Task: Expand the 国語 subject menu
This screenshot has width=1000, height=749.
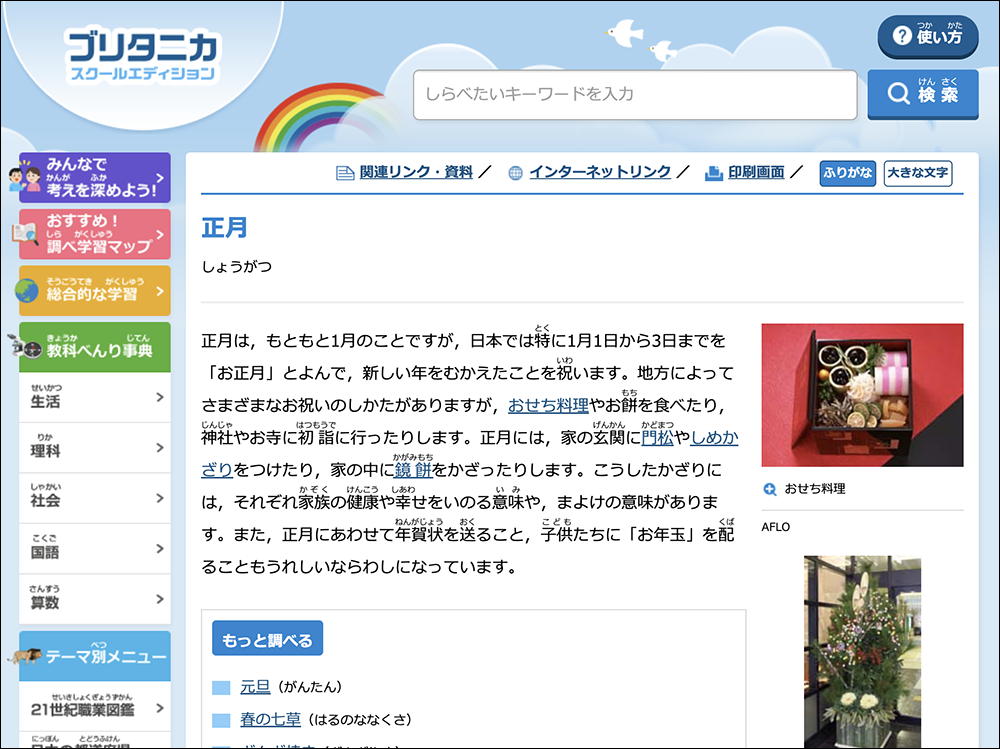Action: click(x=95, y=549)
